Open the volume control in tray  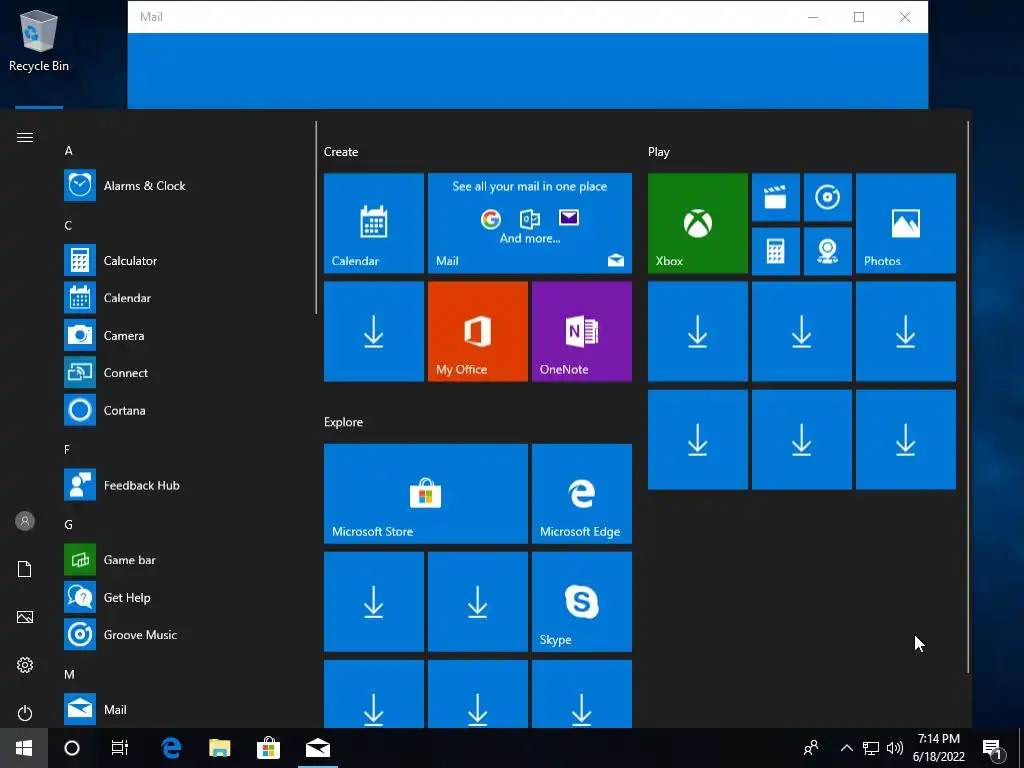[895, 748]
